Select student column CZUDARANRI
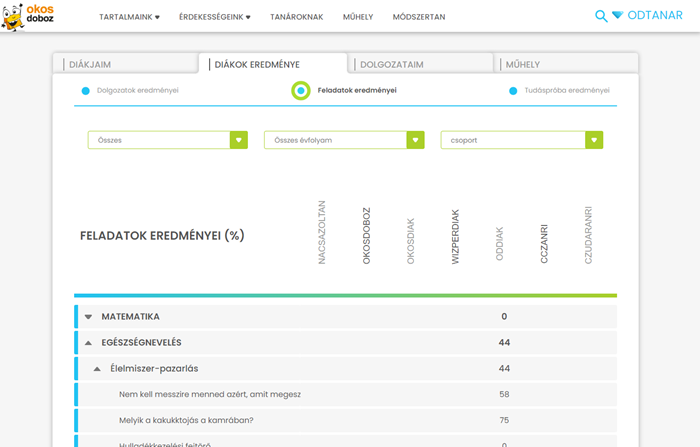700x447 pixels. click(x=588, y=235)
